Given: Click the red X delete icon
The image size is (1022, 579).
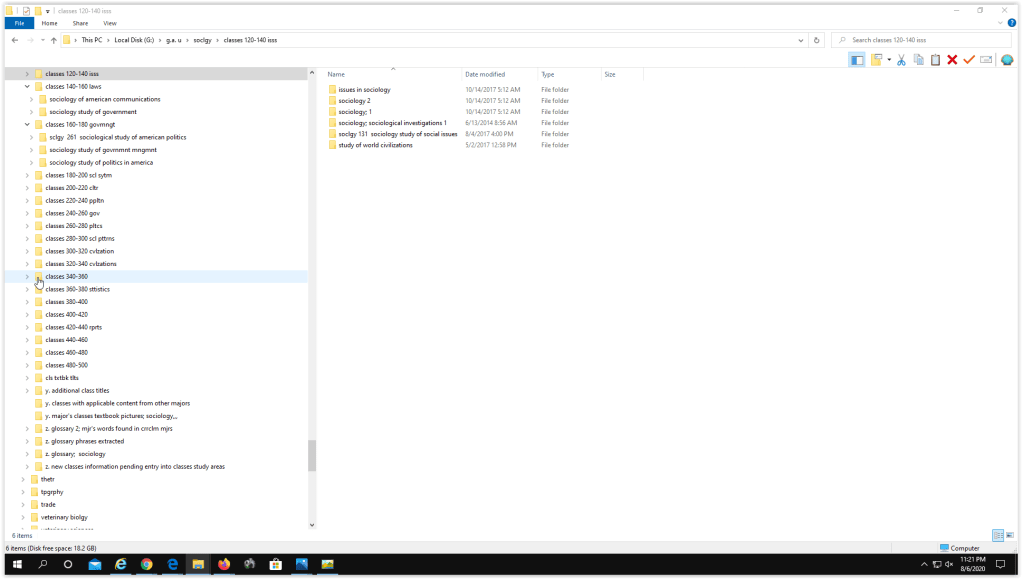Looking at the screenshot, I should pos(952,60).
